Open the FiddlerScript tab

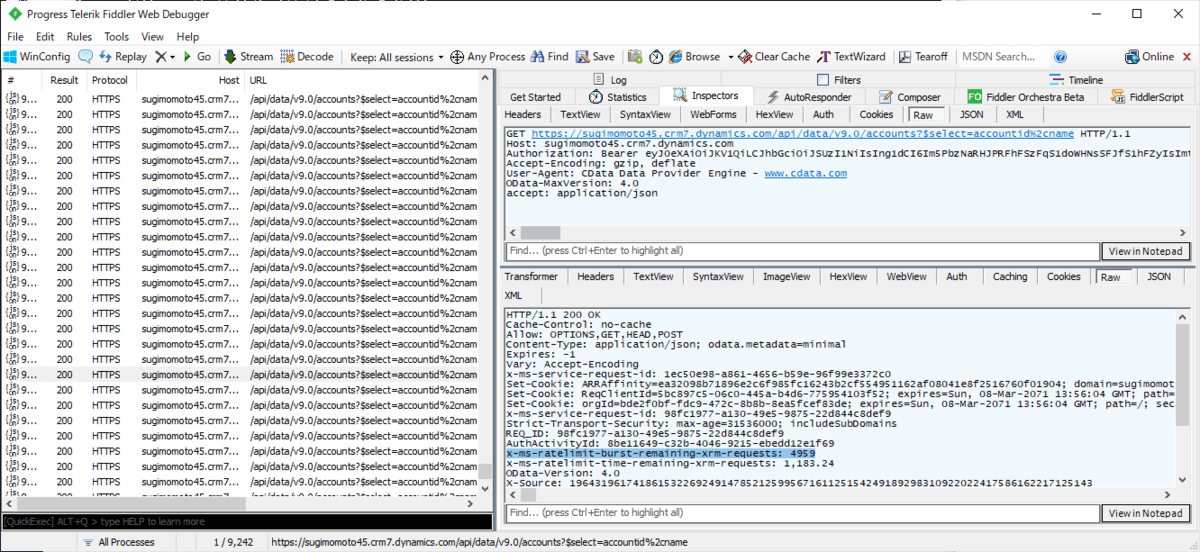point(1147,97)
